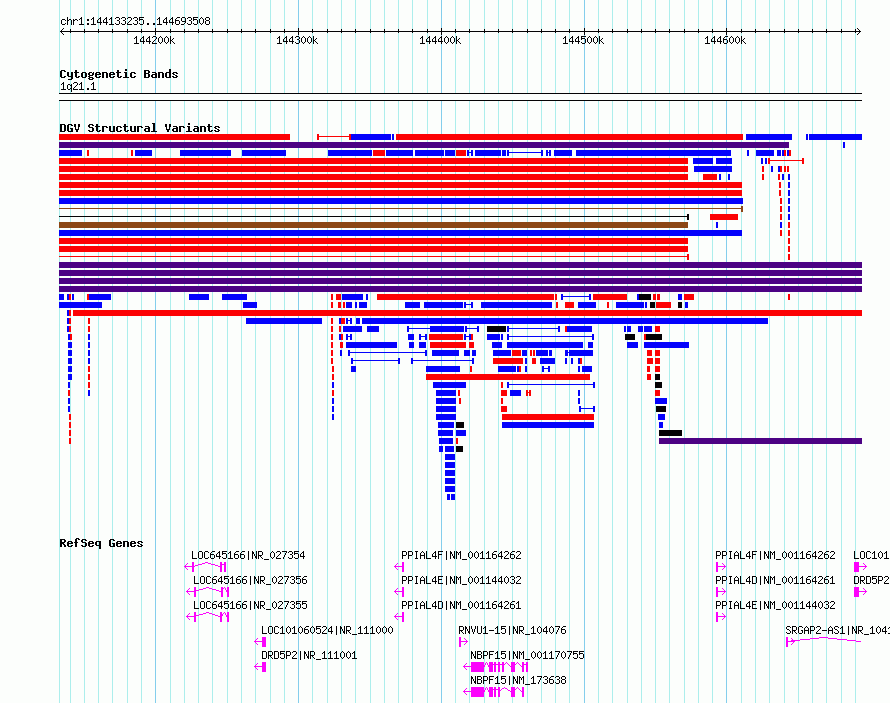The width and height of the screenshot is (890, 703).
Task: Select the RNVU1-15 gene arrow glyph
Action: tap(463, 642)
